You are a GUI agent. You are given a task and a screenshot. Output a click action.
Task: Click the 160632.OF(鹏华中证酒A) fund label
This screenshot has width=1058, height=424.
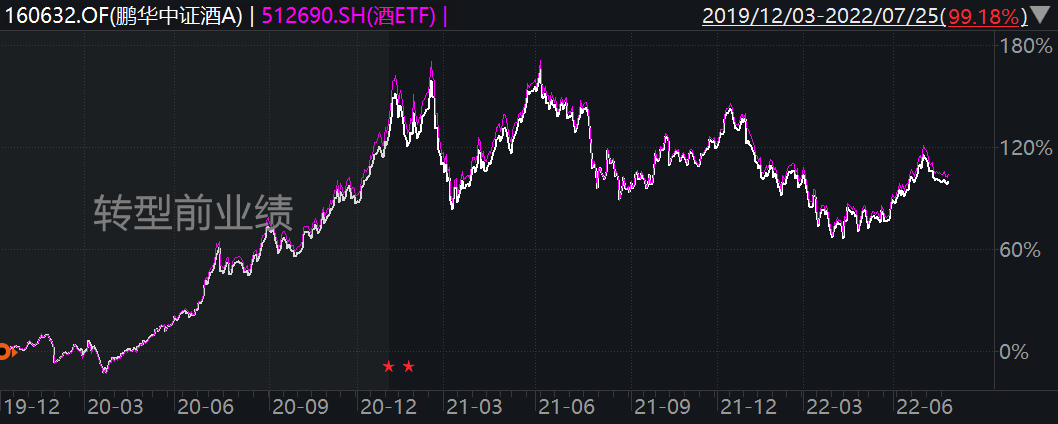[x=124, y=16]
